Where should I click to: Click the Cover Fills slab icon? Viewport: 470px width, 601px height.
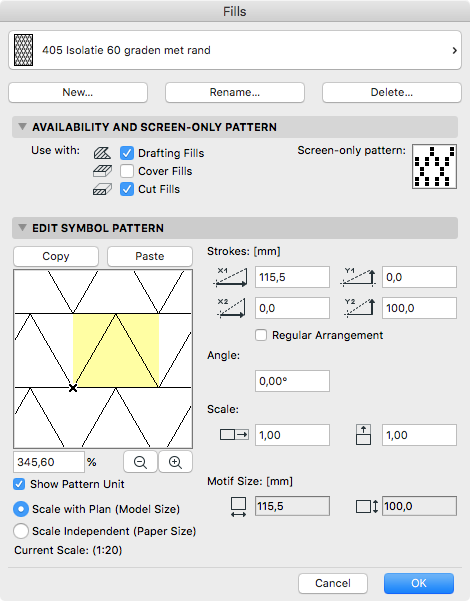pyautogui.click(x=102, y=171)
